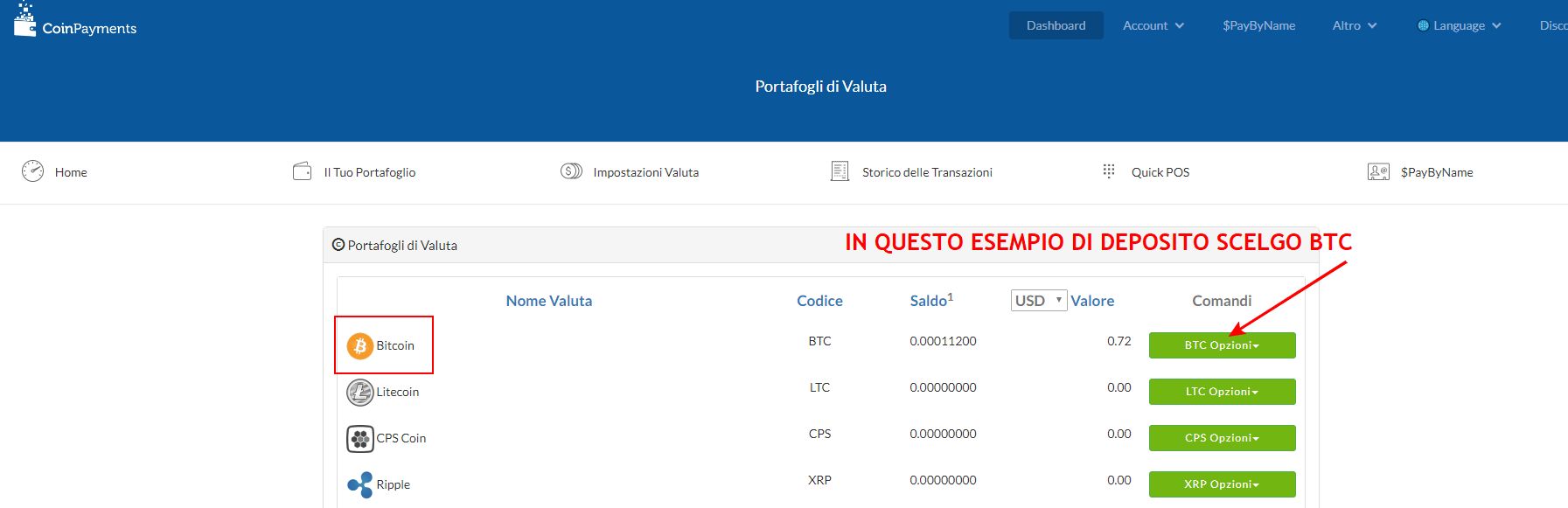Click the CPS Coin icon
The height and width of the screenshot is (508, 1568).
tap(359, 438)
